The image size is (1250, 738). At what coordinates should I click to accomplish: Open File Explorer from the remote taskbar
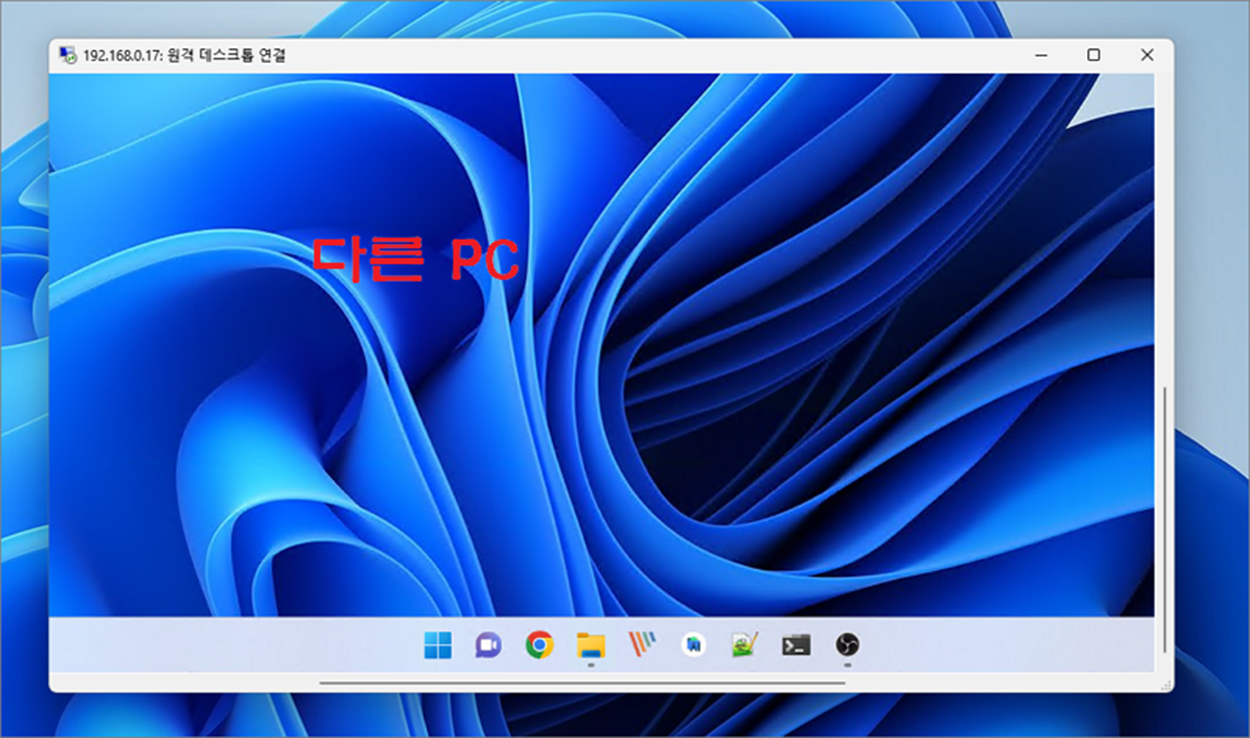click(591, 645)
